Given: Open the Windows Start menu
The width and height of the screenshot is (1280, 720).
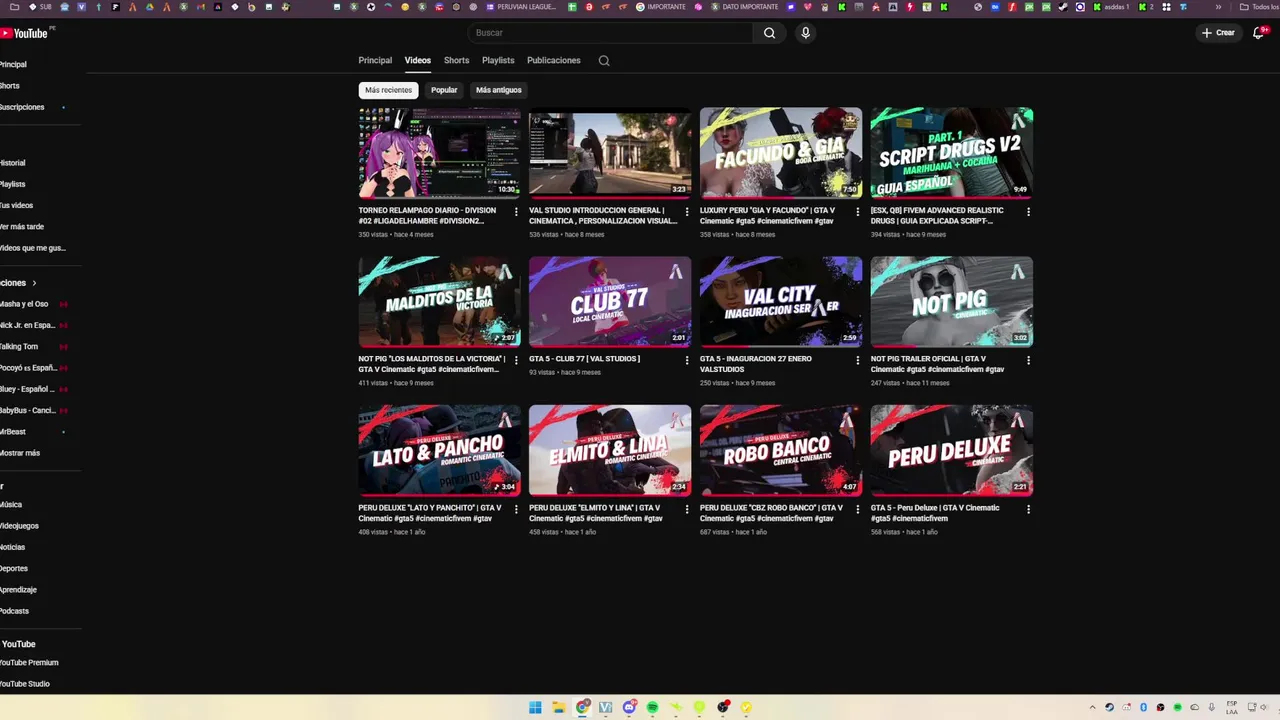Looking at the screenshot, I should click(535, 707).
